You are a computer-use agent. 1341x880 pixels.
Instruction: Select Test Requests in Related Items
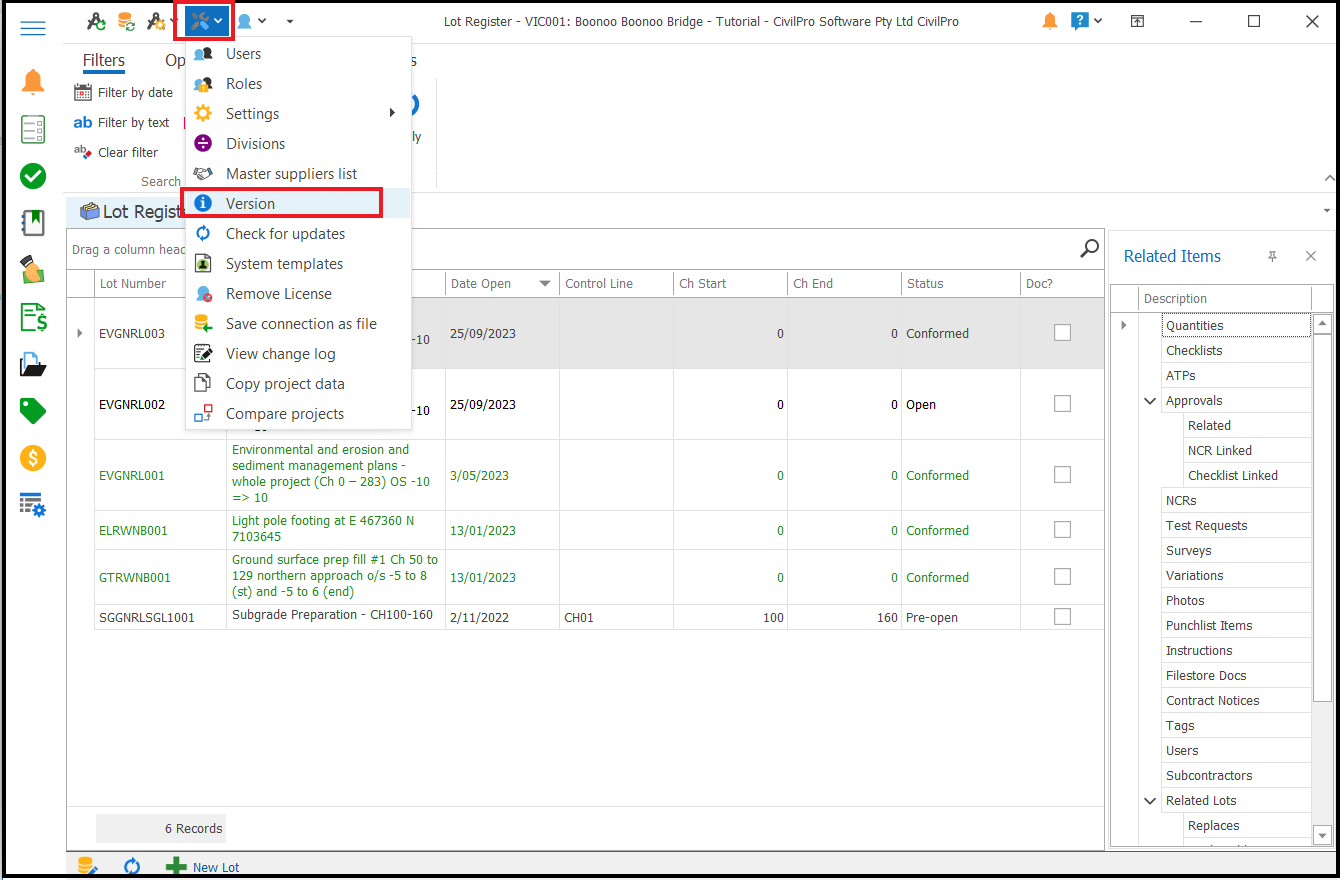pos(1236,526)
